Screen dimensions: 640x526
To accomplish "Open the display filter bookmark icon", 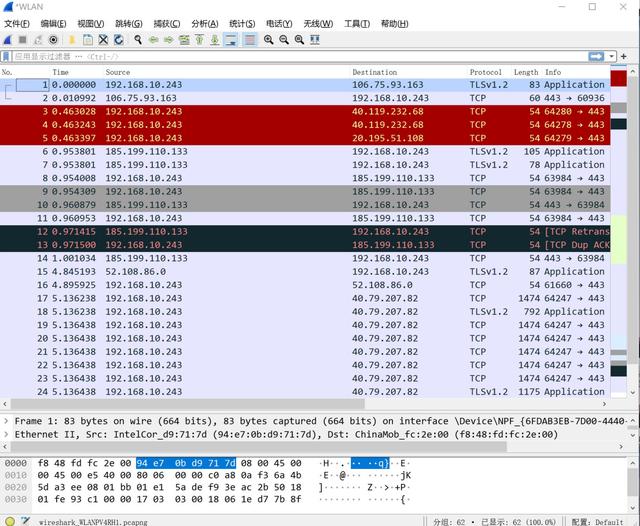I will tap(7, 56).
